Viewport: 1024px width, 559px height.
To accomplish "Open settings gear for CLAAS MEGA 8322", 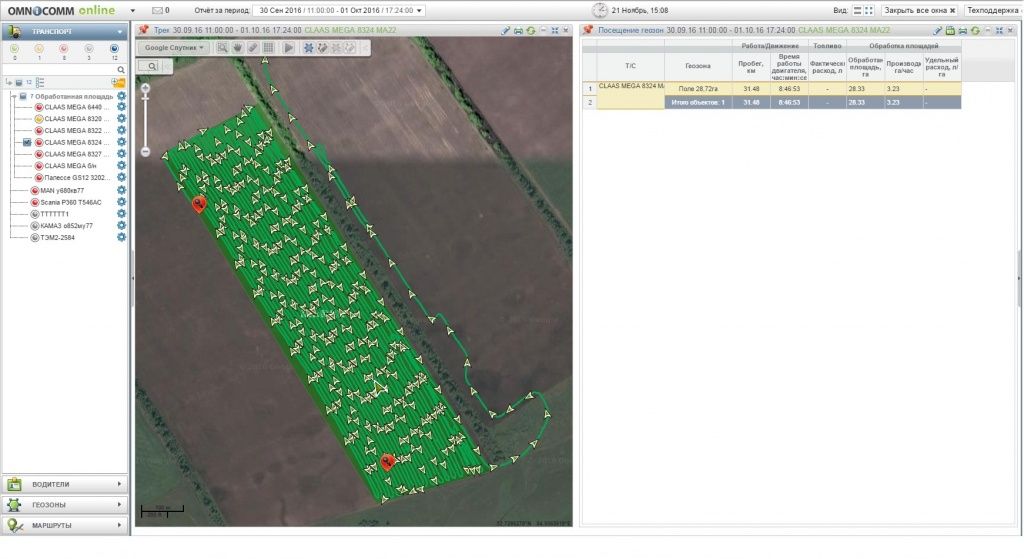I will tap(121, 131).
